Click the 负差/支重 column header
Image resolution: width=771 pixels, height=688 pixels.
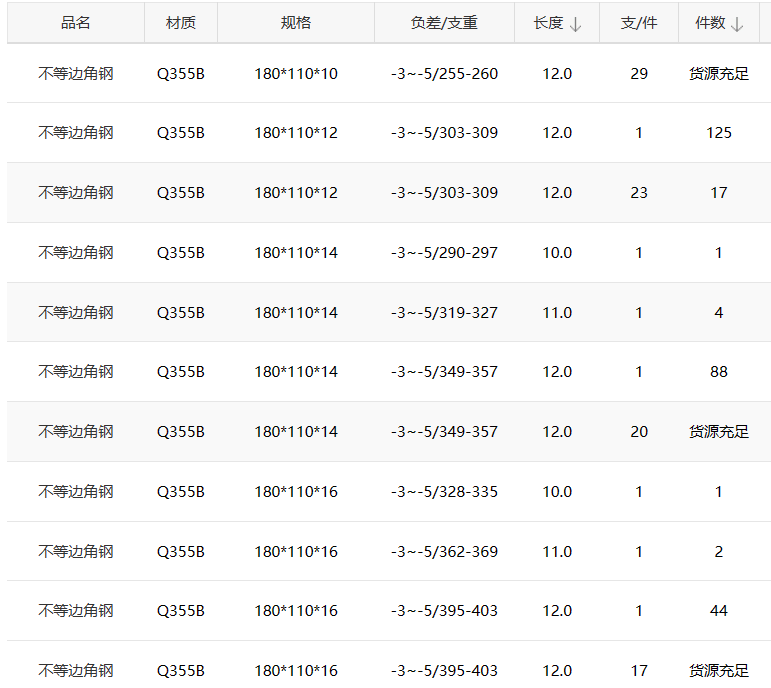pos(444,23)
